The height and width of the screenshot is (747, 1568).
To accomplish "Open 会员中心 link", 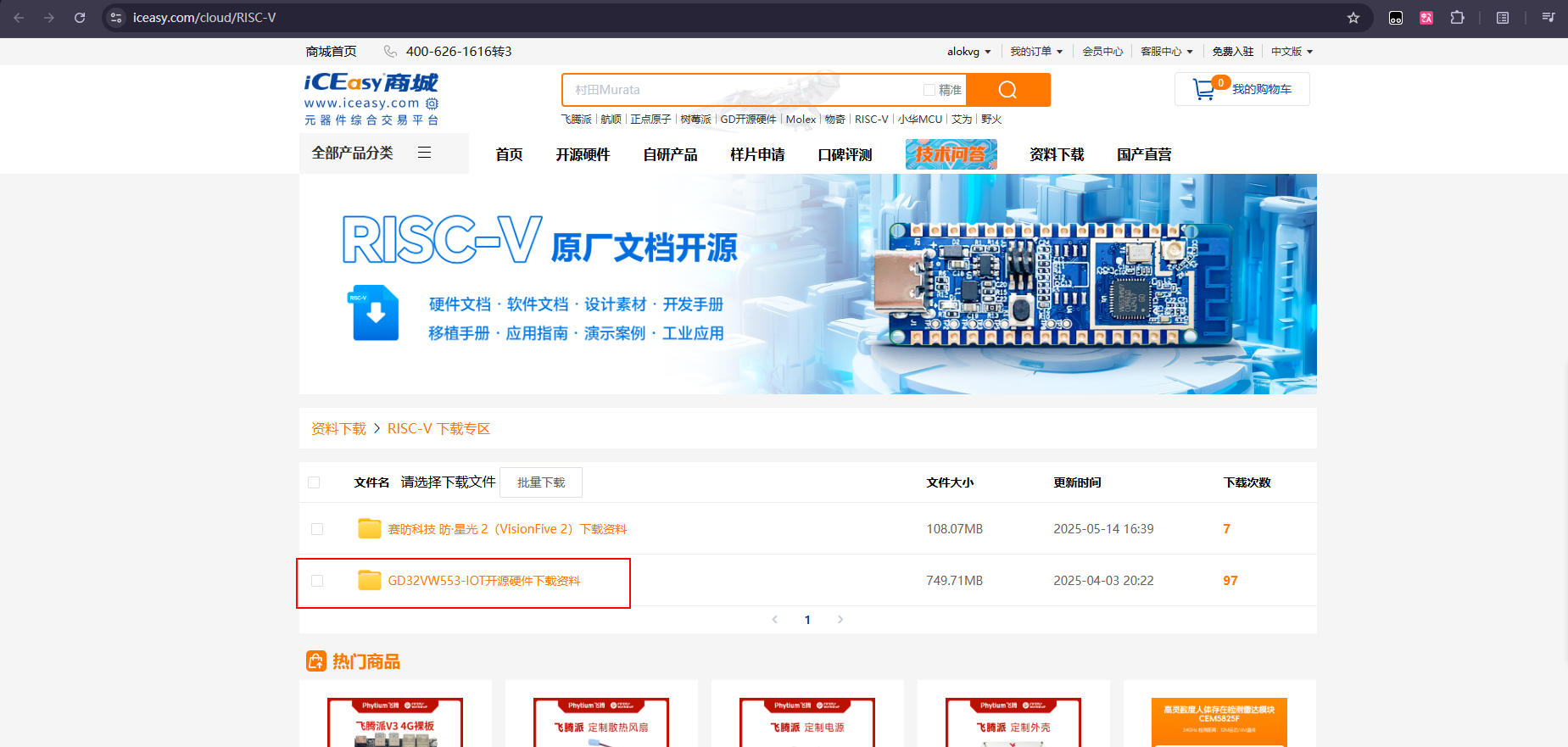I will pyautogui.click(x=1102, y=52).
